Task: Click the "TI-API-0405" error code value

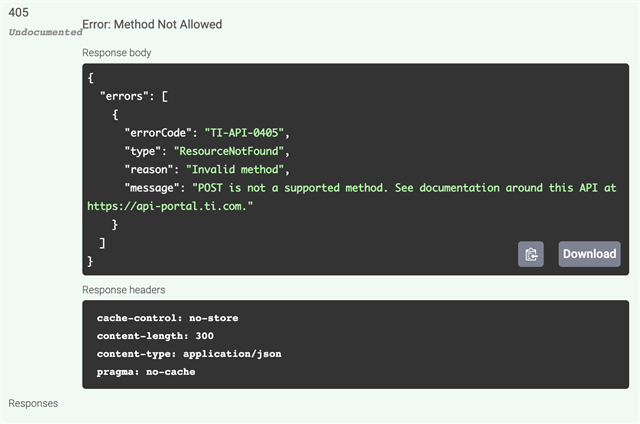Action: 246,132
